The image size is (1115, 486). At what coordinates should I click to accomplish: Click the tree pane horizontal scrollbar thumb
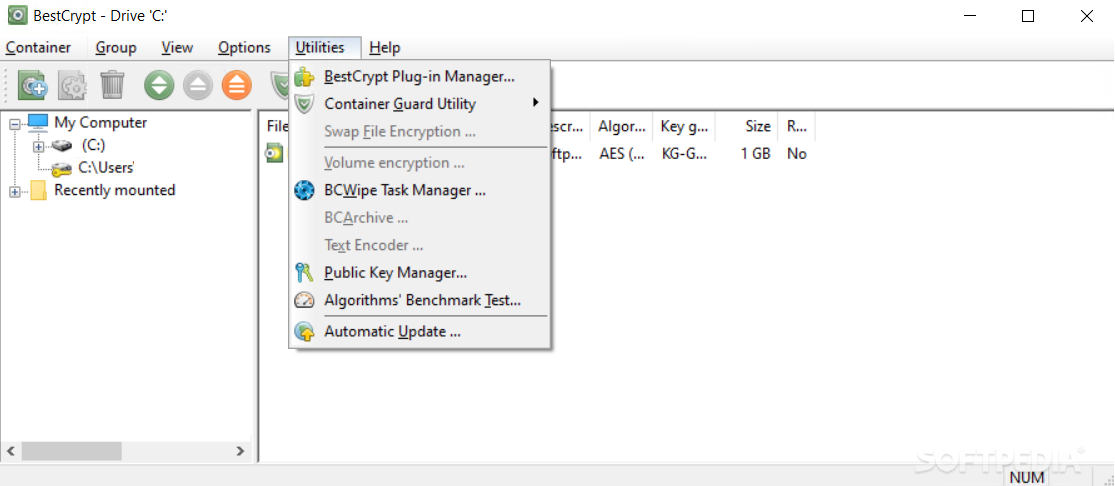[71, 451]
